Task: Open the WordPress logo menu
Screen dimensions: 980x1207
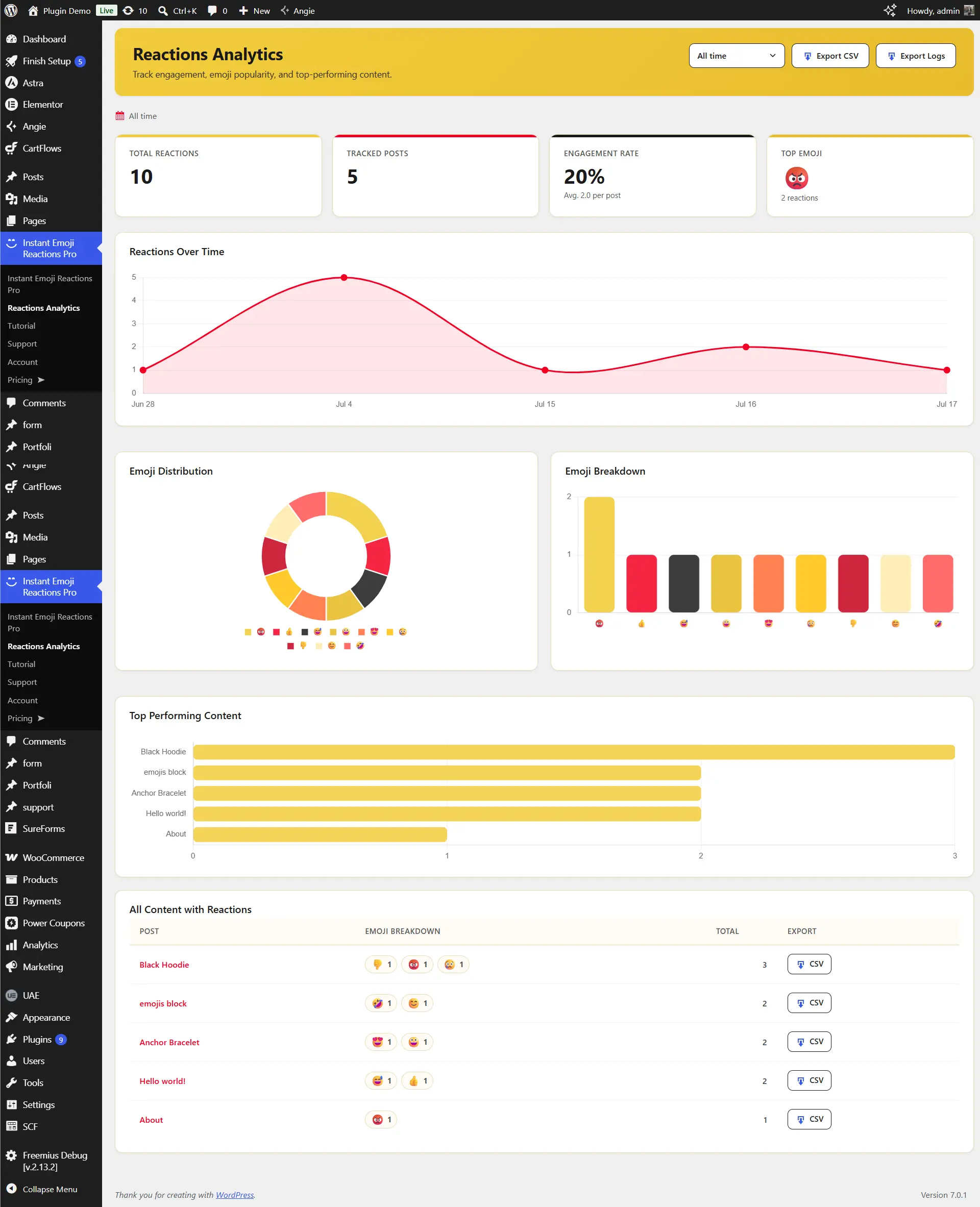Action: (11, 11)
